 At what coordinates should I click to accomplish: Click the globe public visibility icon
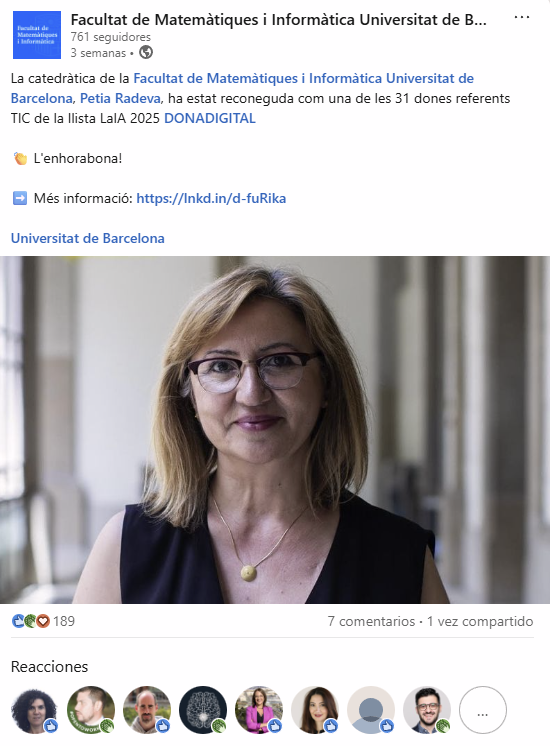click(146, 52)
